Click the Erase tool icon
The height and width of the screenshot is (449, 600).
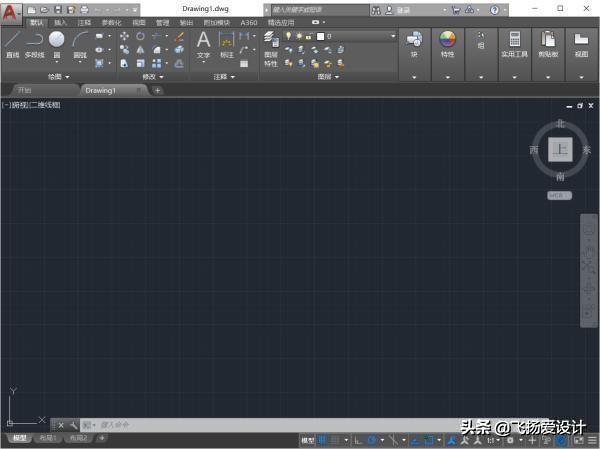pos(179,36)
